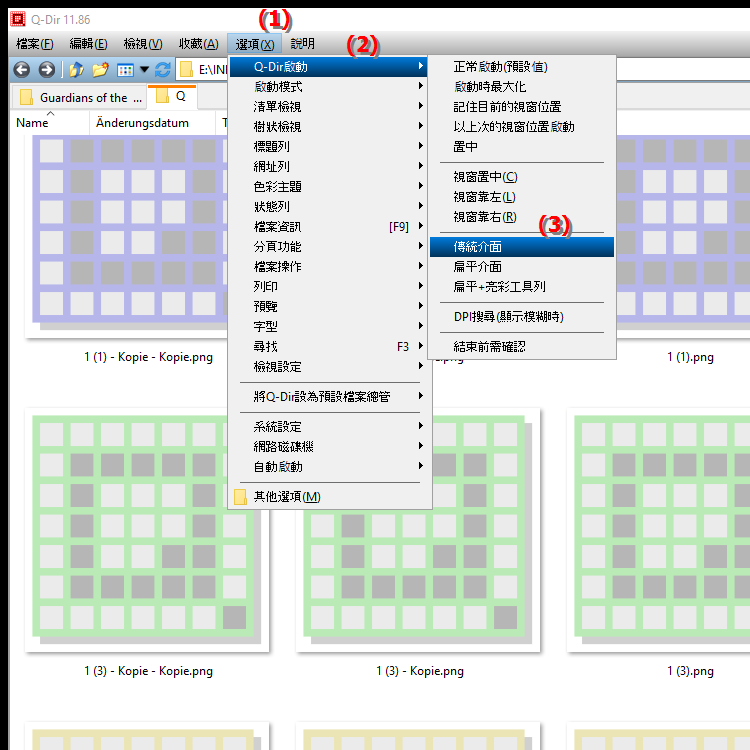Click the folder icon in address bar
The image size is (750, 750).
point(186,70)
